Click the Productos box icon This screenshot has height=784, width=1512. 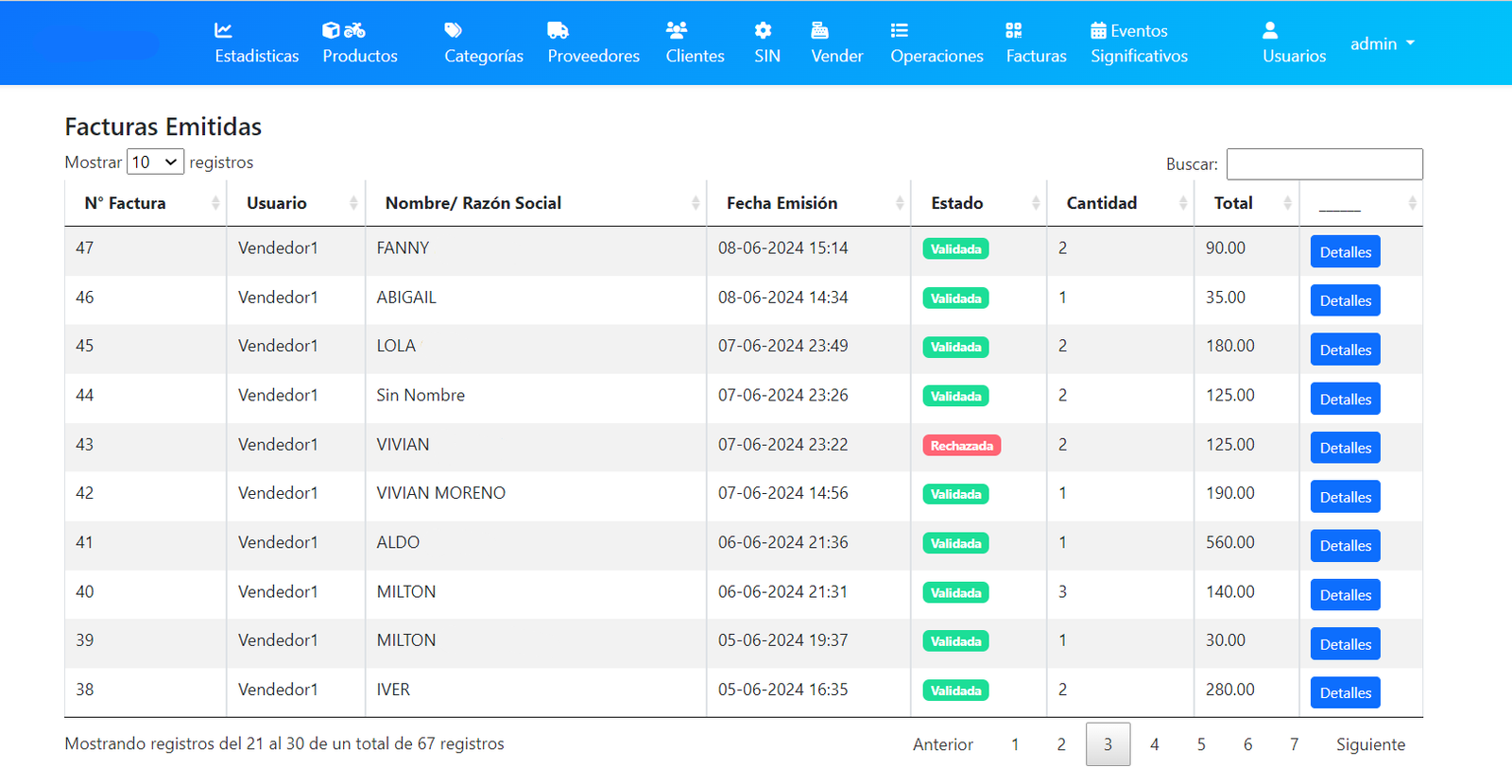[331, 30]
